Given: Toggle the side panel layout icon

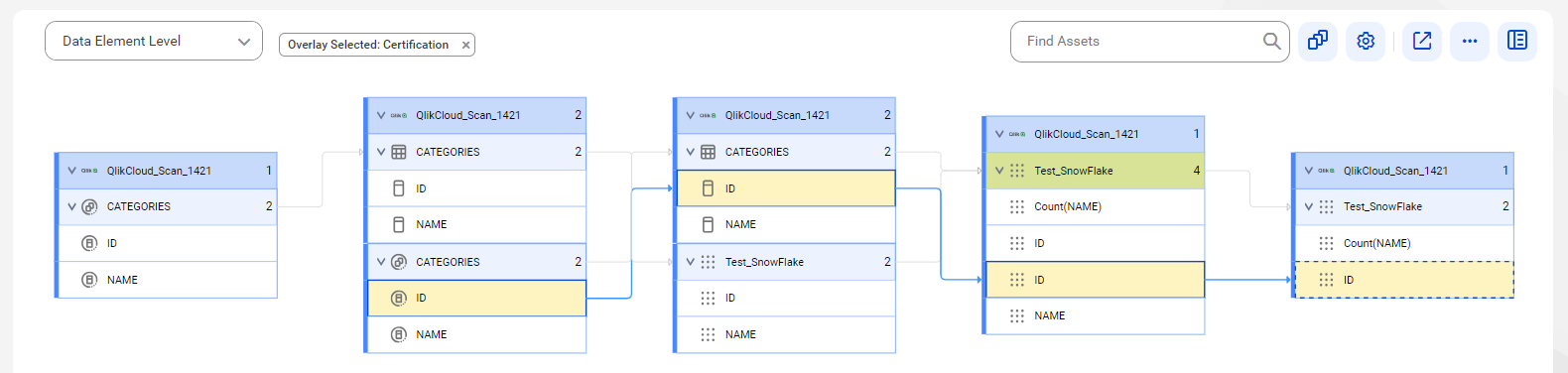Looking at the screenshot, I should click(x=1517, y=41).
